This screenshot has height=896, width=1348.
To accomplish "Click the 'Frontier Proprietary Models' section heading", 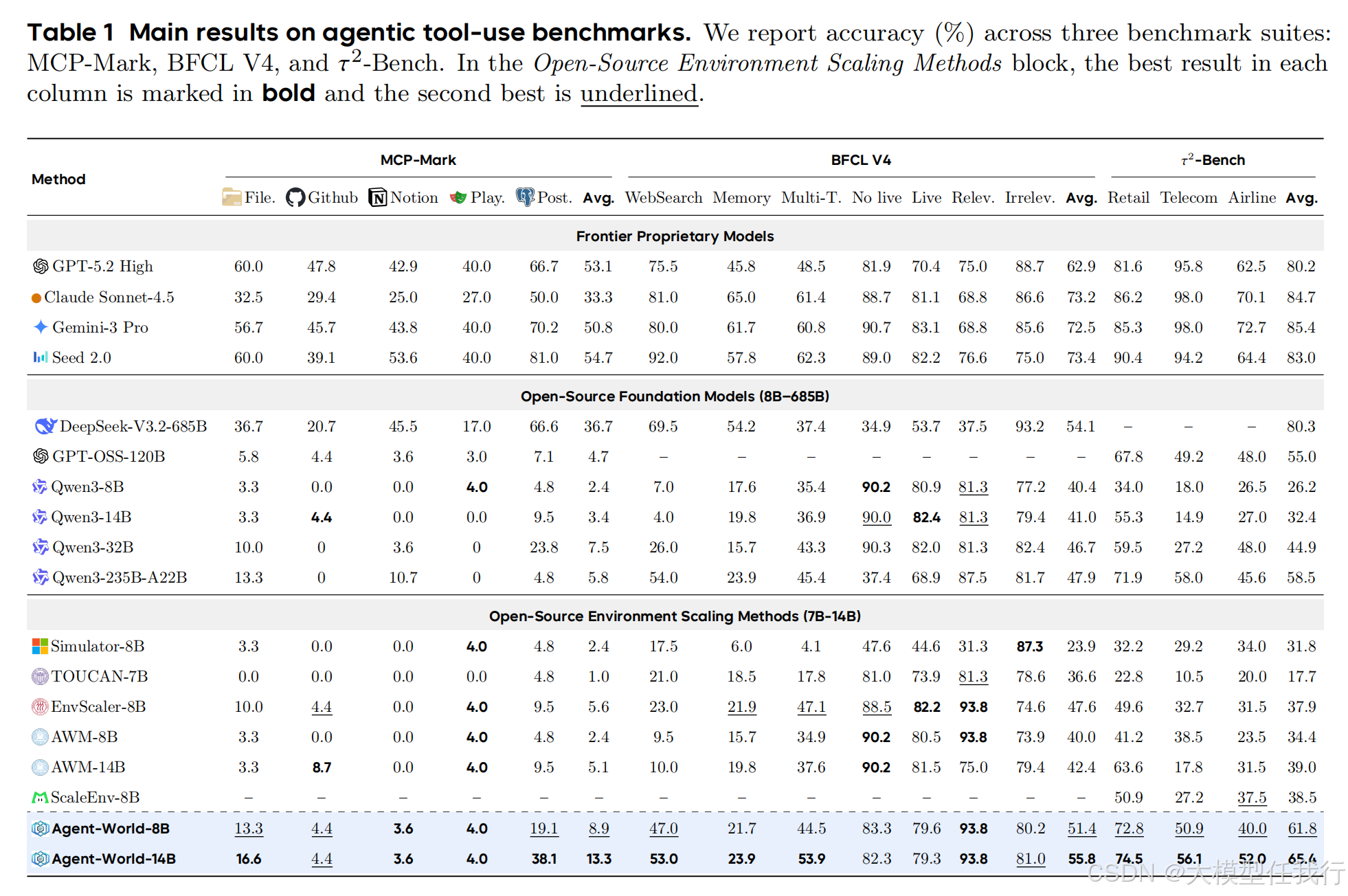I will point(675,236).
